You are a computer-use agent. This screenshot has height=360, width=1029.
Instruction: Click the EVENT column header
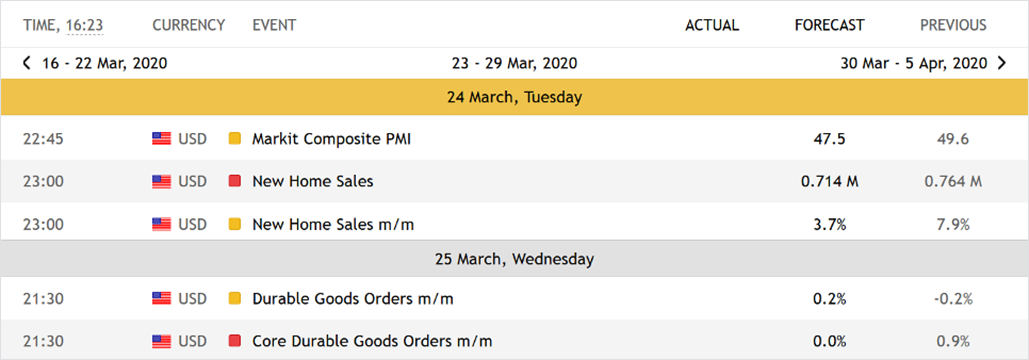(x=274, y=26)
